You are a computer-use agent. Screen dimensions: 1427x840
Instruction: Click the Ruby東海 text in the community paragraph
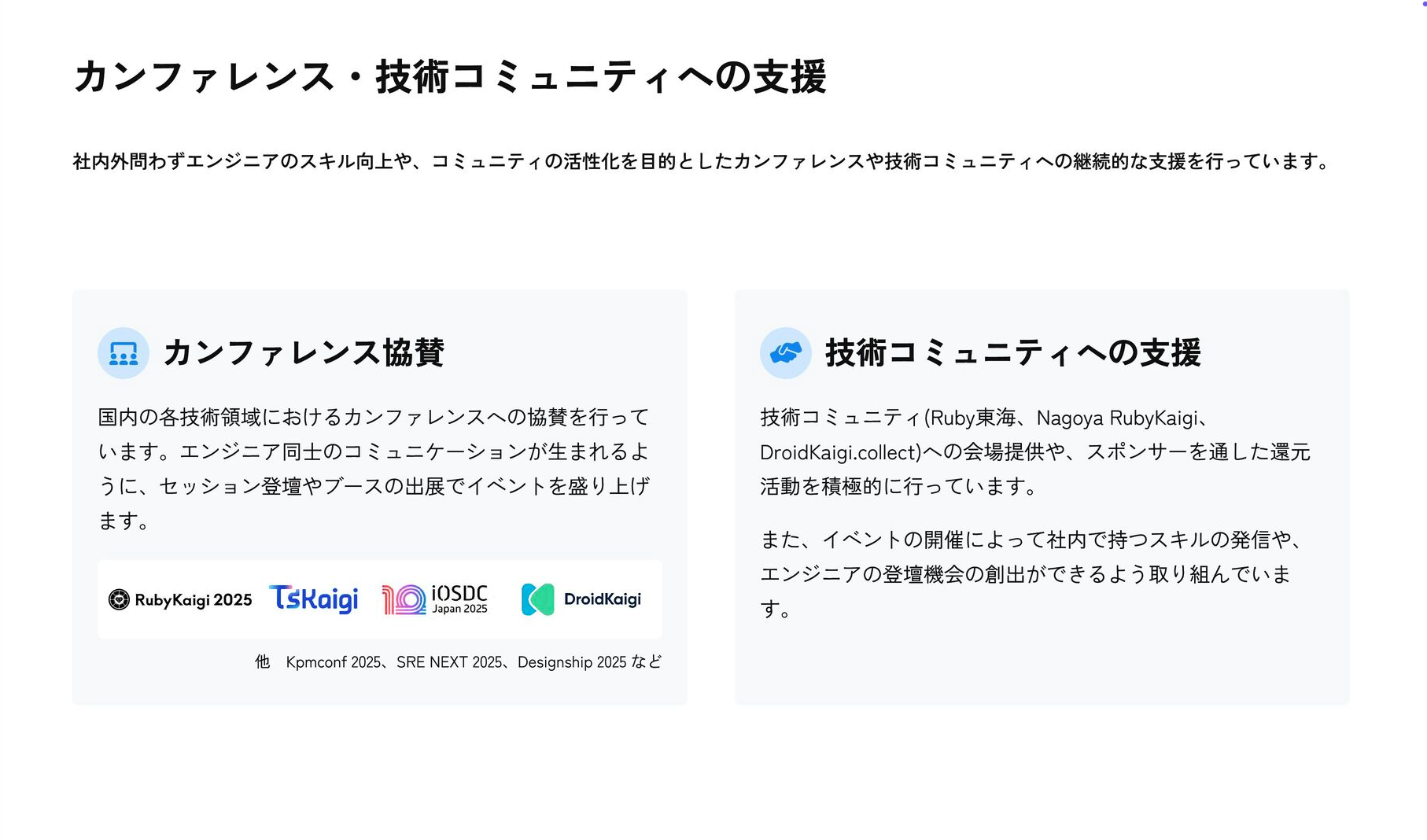(972, 418)
